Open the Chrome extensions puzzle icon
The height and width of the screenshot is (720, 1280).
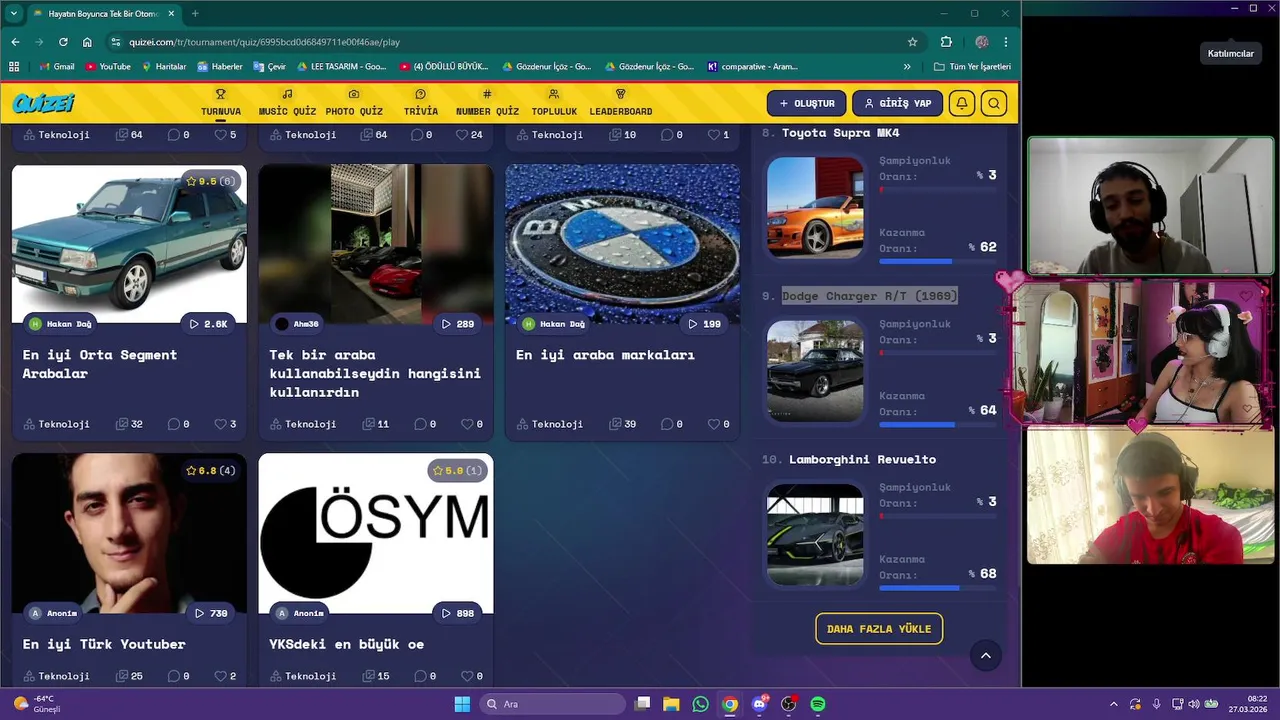[946, 42]
